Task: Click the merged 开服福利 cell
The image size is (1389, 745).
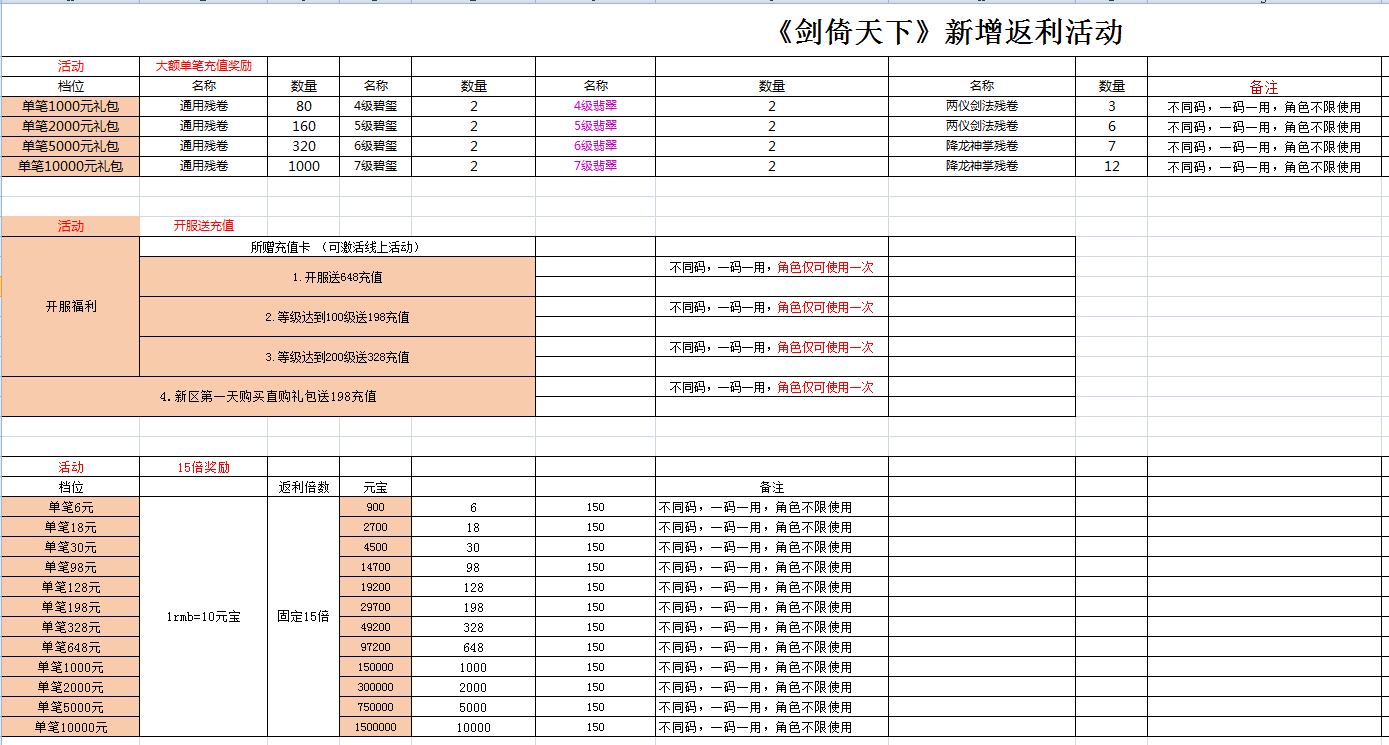Action: [71, 306]
